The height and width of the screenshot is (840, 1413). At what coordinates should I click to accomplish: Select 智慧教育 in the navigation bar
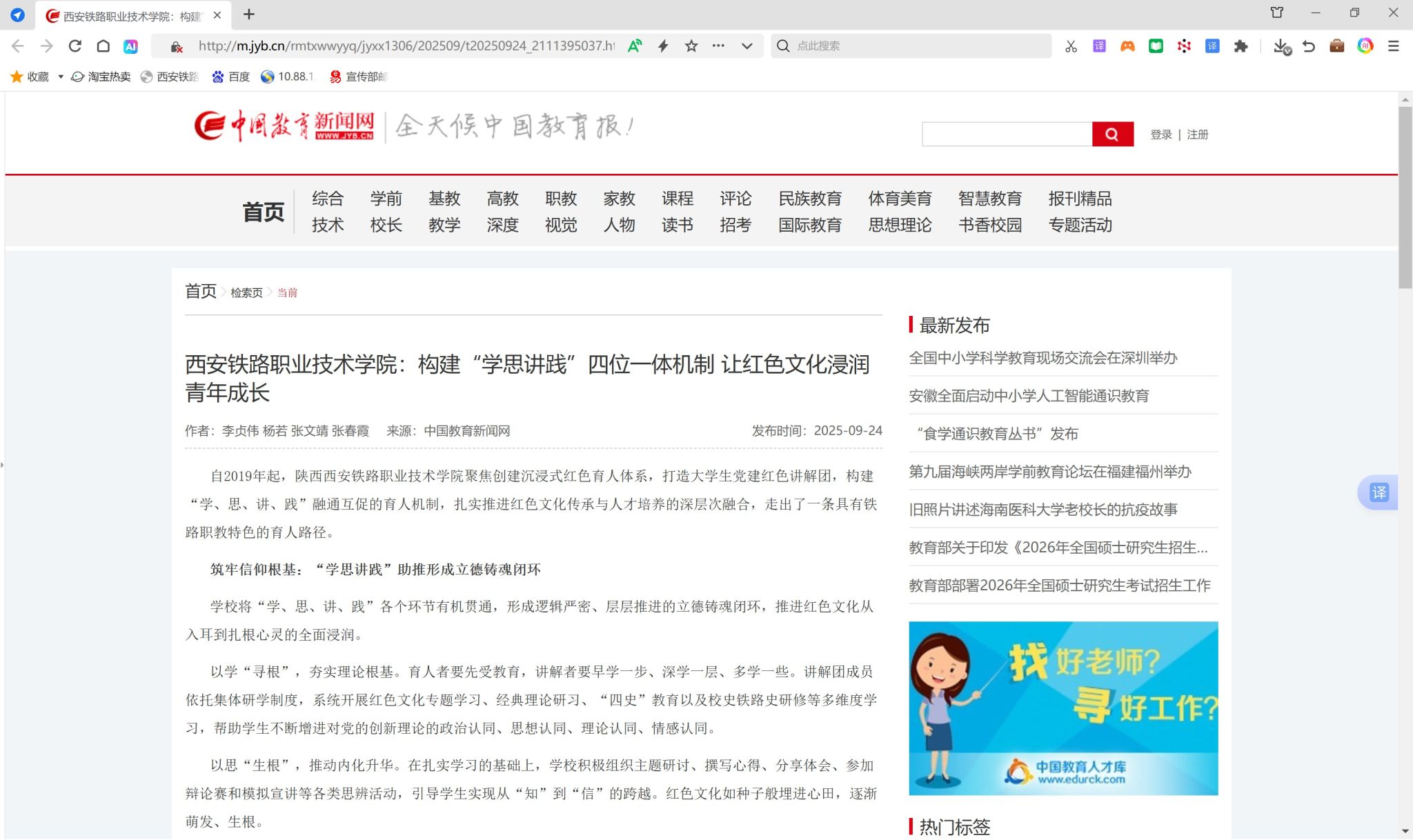989,199
